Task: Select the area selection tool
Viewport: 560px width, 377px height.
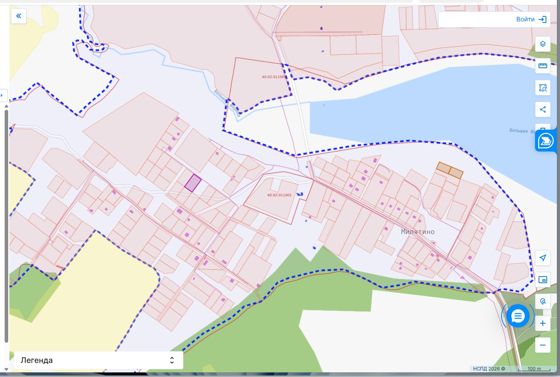Action: [542, 88]
